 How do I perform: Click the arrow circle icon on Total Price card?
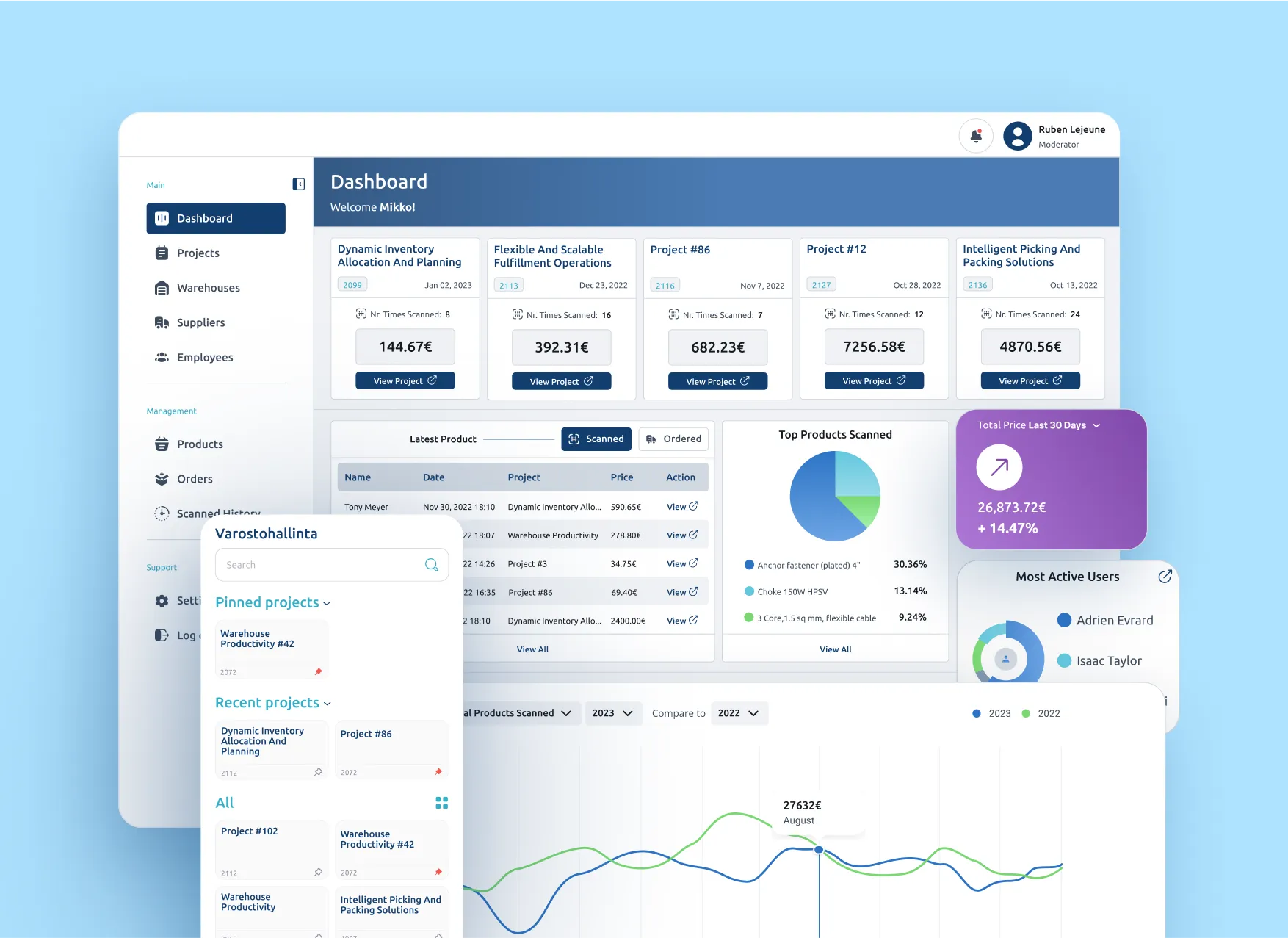[999, 467]
